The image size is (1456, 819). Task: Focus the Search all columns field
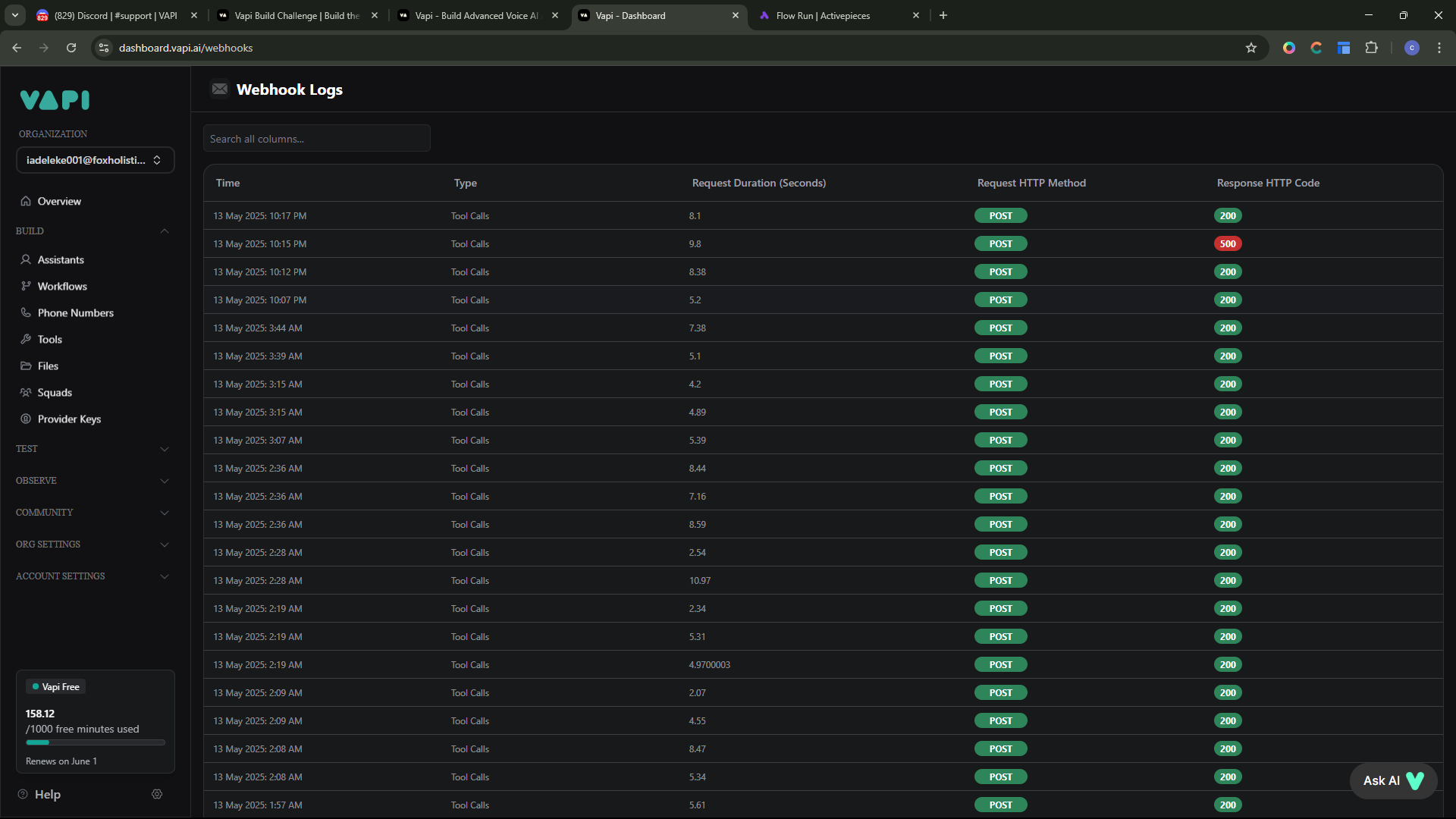[317, 139]
